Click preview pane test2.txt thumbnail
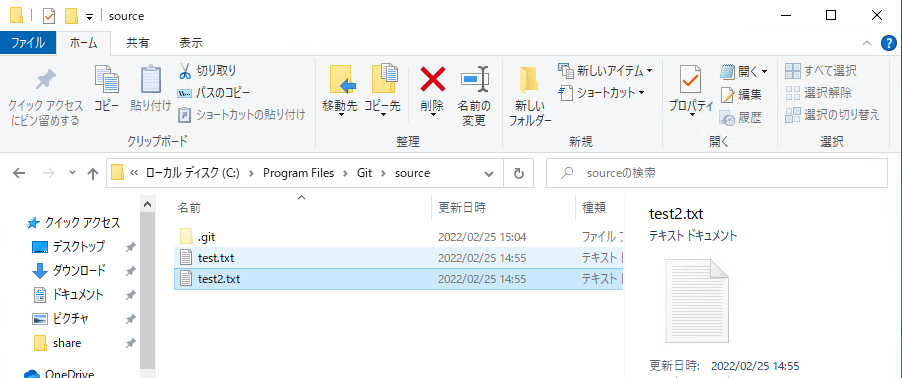Image resolution: width=902 pixels, height=378 pixels. pyautogui.click(x=697, y=300)
